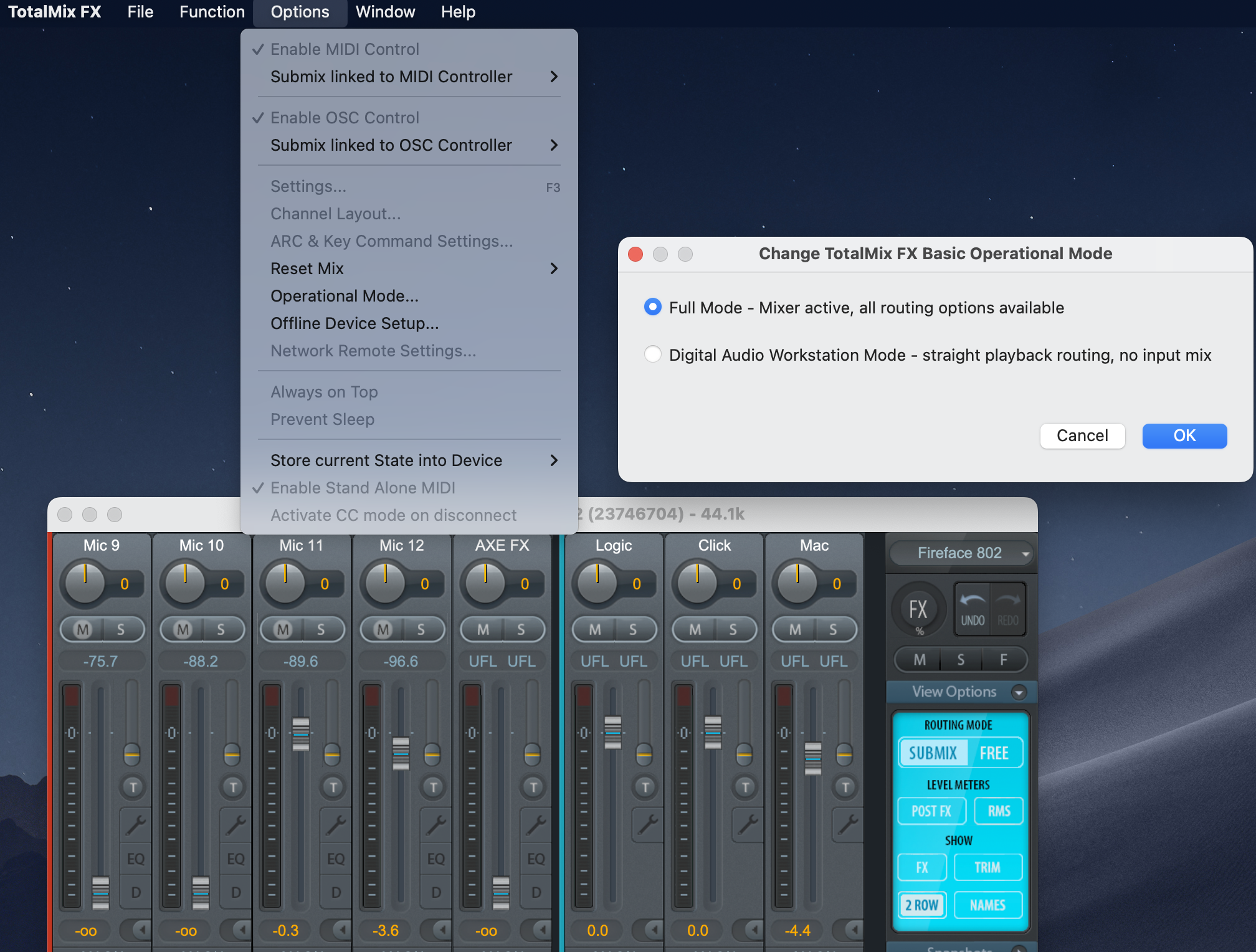
Task: Click the pan knob on Click channel
Action: coord(697,583)
